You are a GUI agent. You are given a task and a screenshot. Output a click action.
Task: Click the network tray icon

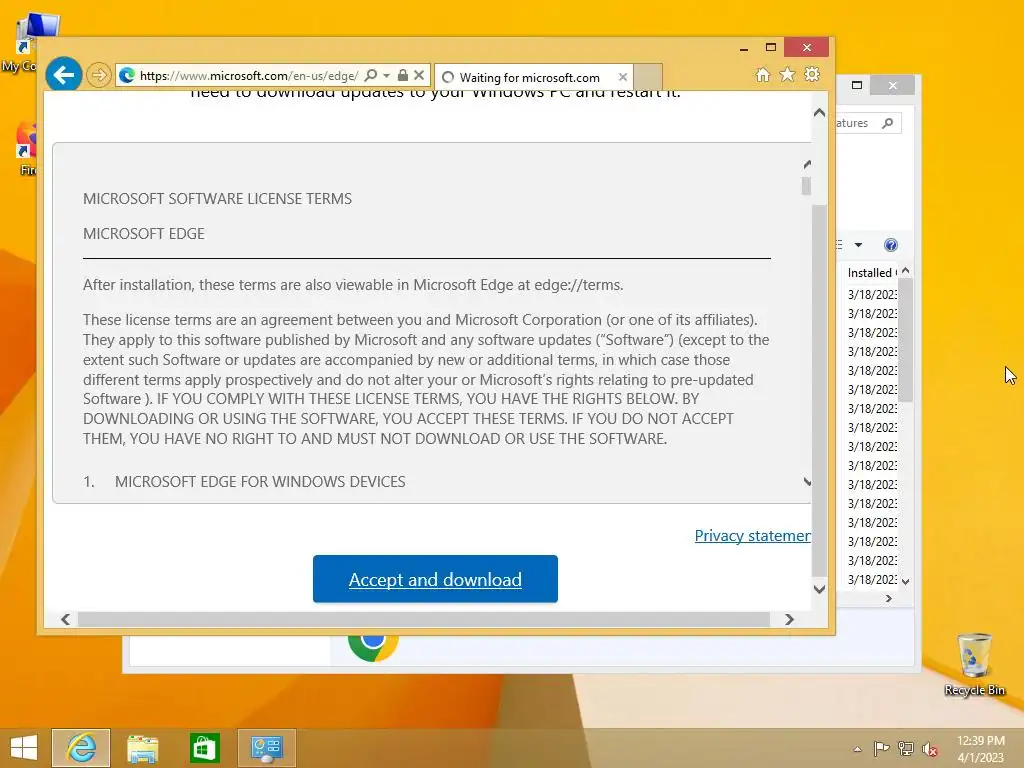pyautogui.click(x=906, y=748)
